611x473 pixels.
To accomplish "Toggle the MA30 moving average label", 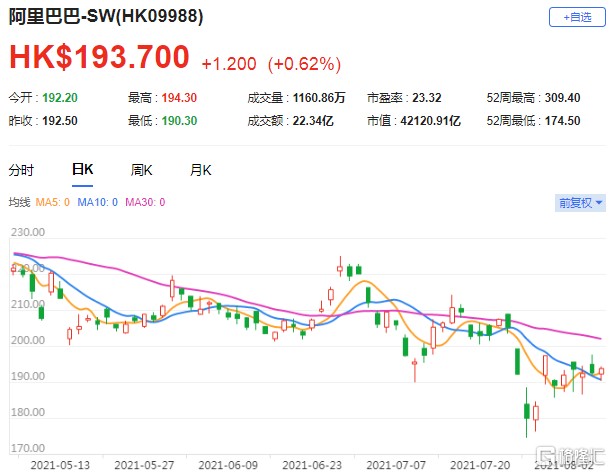I will click(145, 202).
